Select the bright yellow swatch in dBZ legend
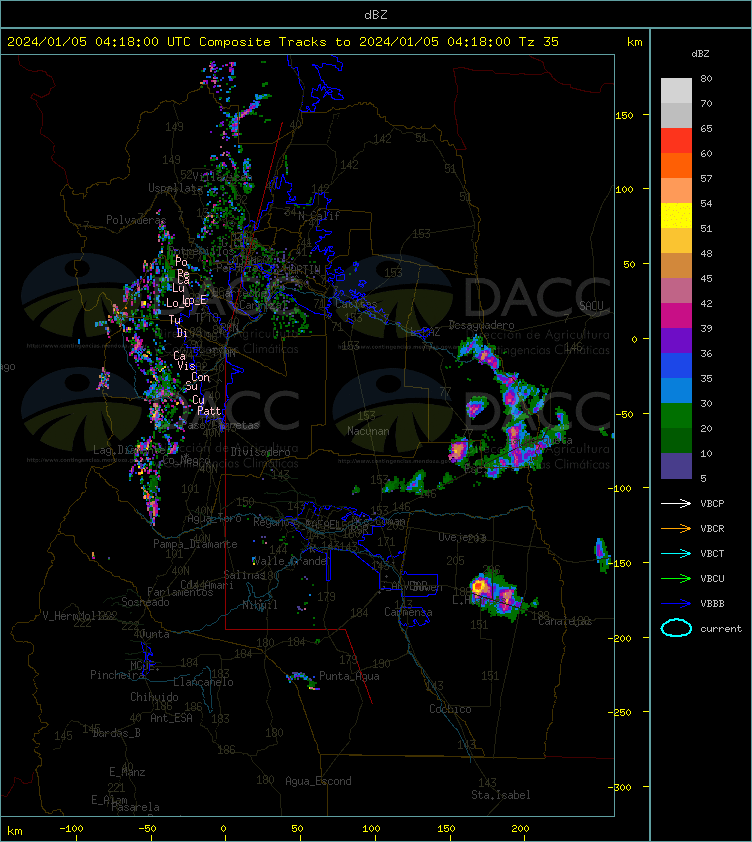The height and width of the screenshot is (842, 752). [676, 216]
